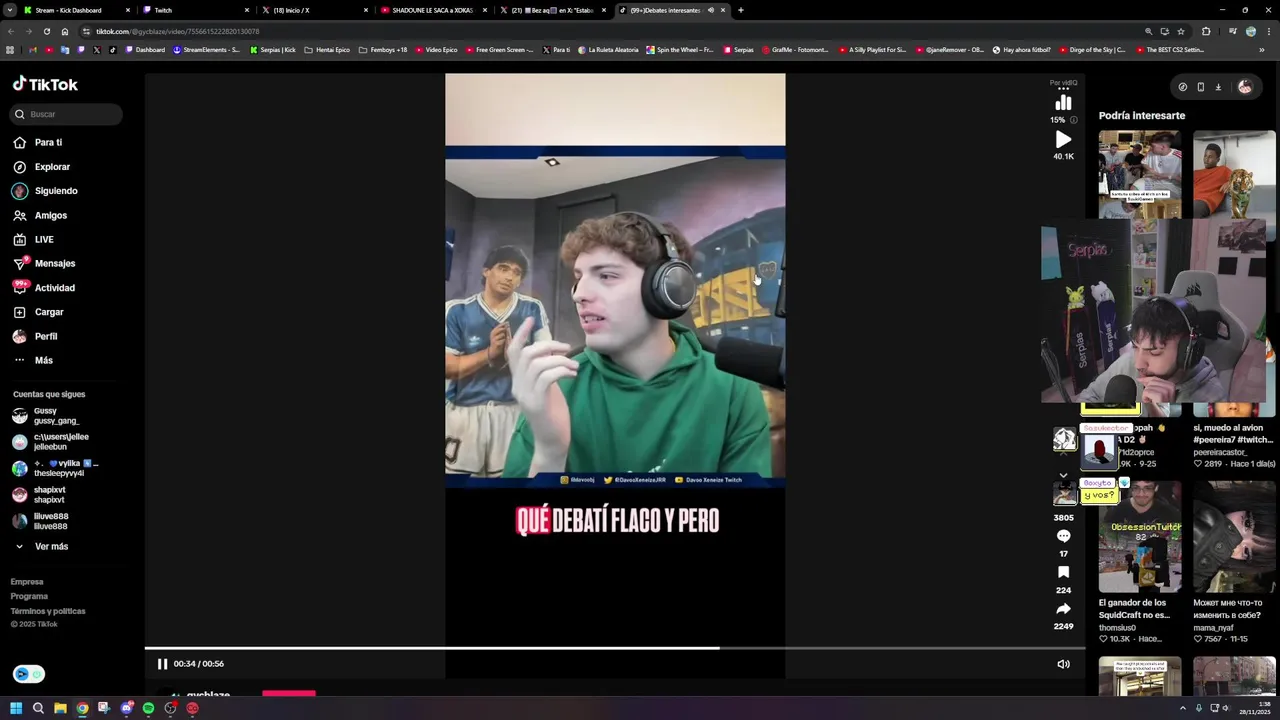The height and width of the screenshot is (720, 1280).
Task: Mute the video with the speaker icon
Action: [1063, 664]
